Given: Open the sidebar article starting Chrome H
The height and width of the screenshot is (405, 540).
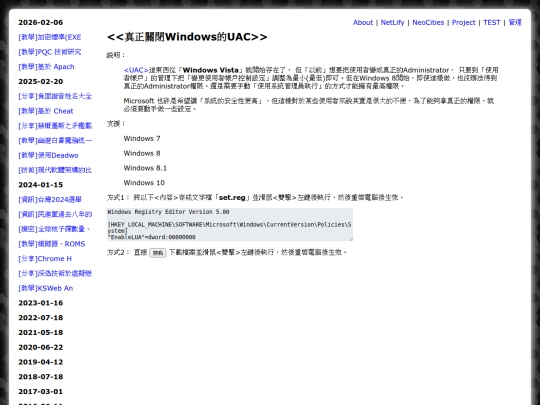Looking at the screenshot, I should coord(45,259).
